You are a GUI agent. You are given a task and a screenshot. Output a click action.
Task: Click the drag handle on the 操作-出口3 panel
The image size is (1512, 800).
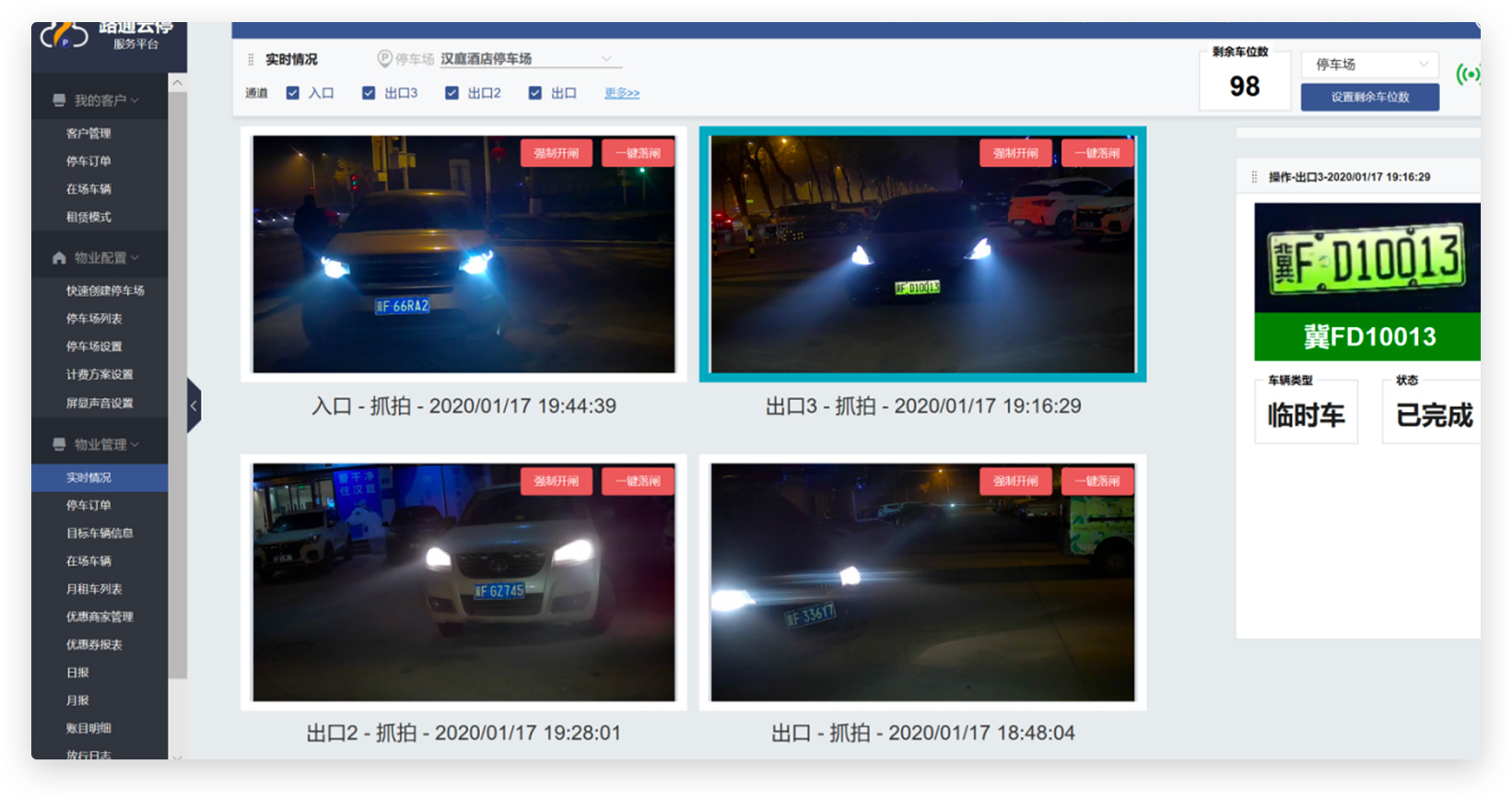point(1254,177)
